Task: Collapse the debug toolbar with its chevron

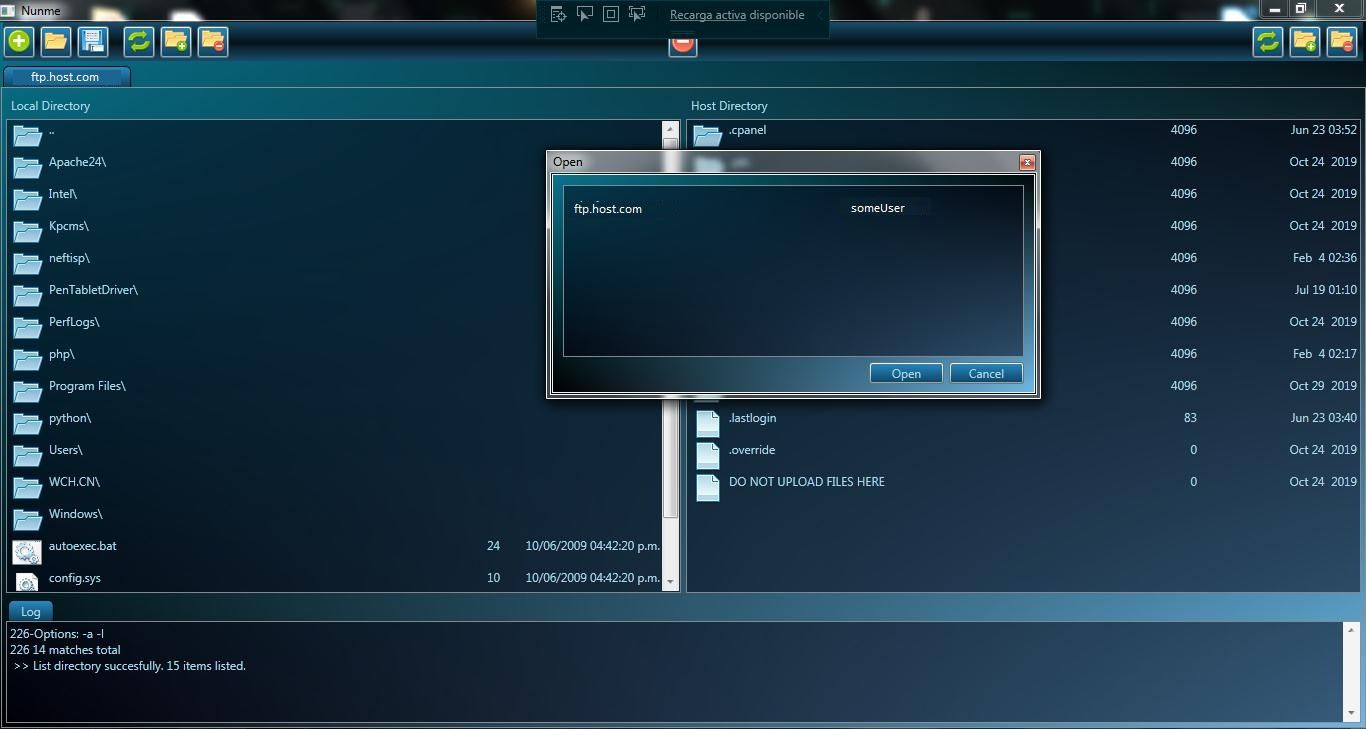Action: tap(819, 15)
